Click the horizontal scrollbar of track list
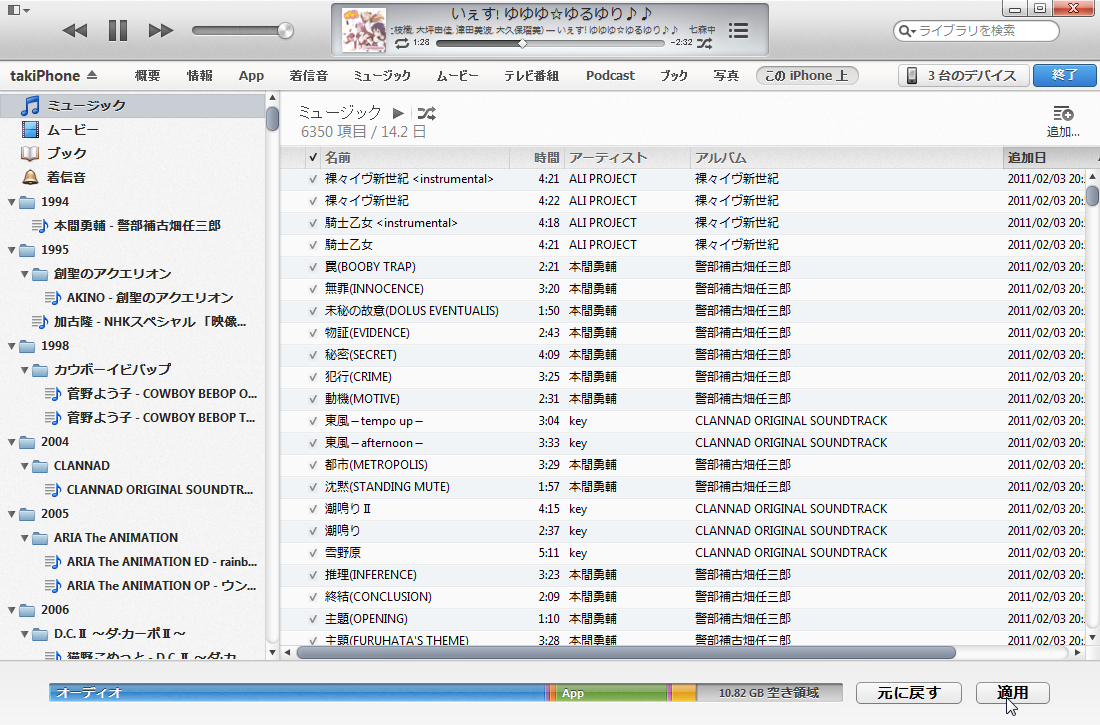Viewport: 1100px width, 725px height. click(x=626, y=653)
